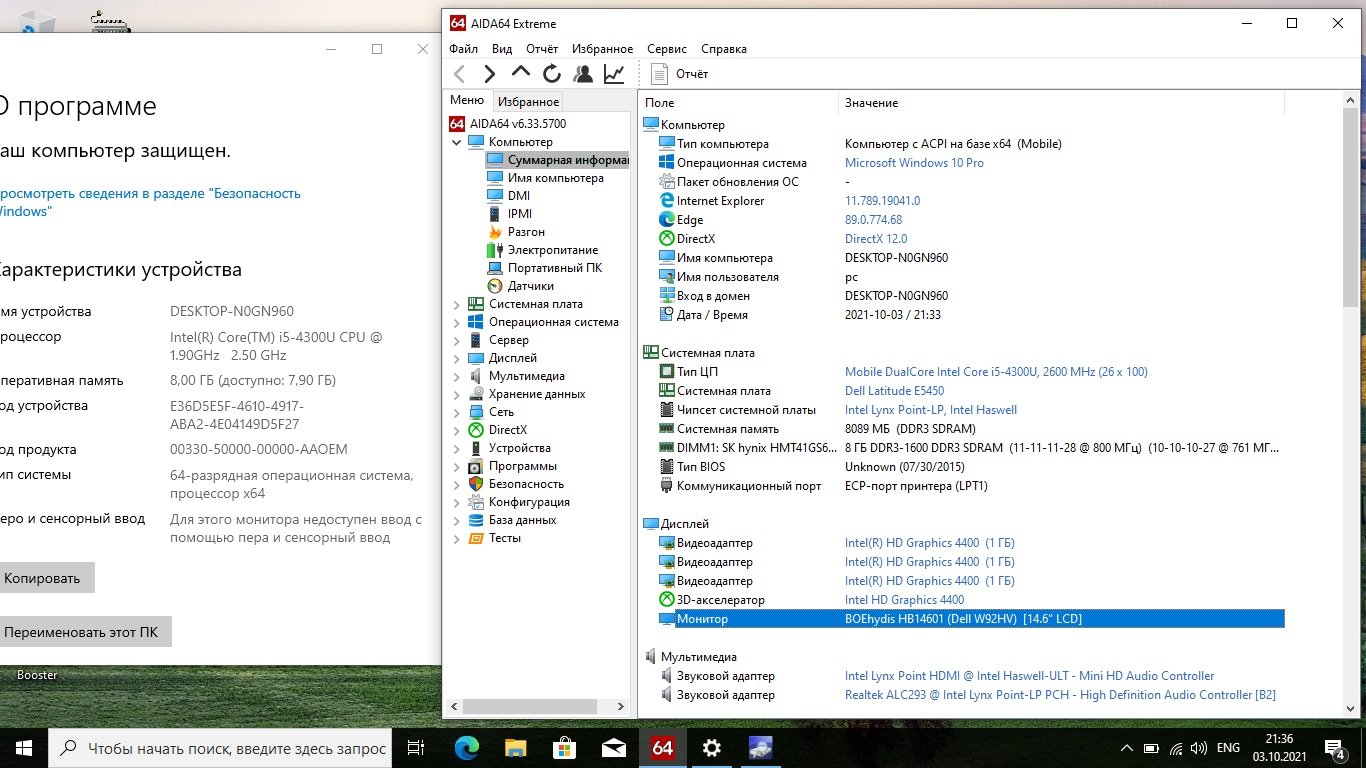Open the Отчёт menu in the menu bar
Image resolution: width=1366 pixels, height=768 pixels.
(x=542, y=49)
